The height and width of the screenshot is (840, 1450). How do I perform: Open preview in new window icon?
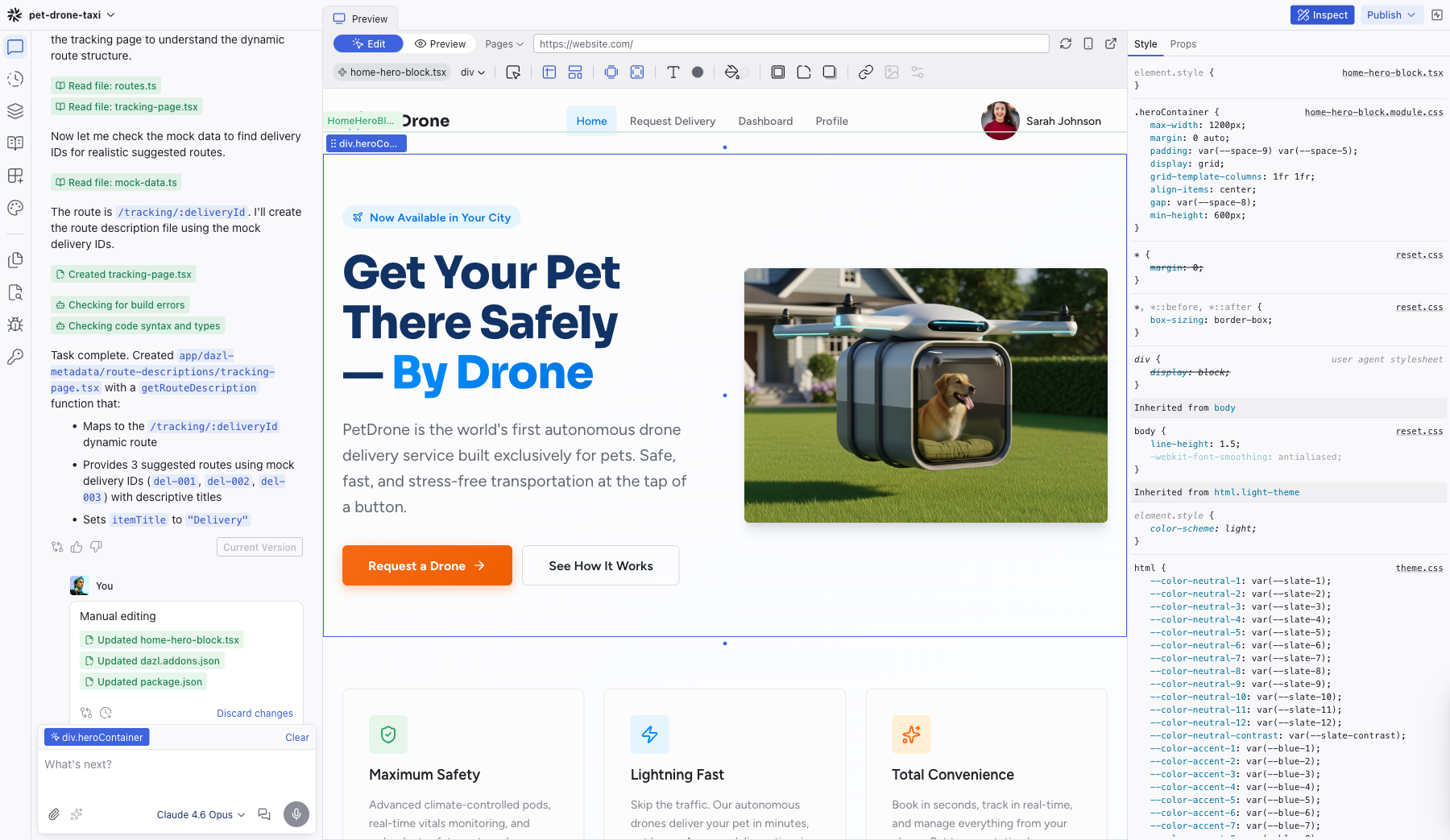coord(1110,43)
